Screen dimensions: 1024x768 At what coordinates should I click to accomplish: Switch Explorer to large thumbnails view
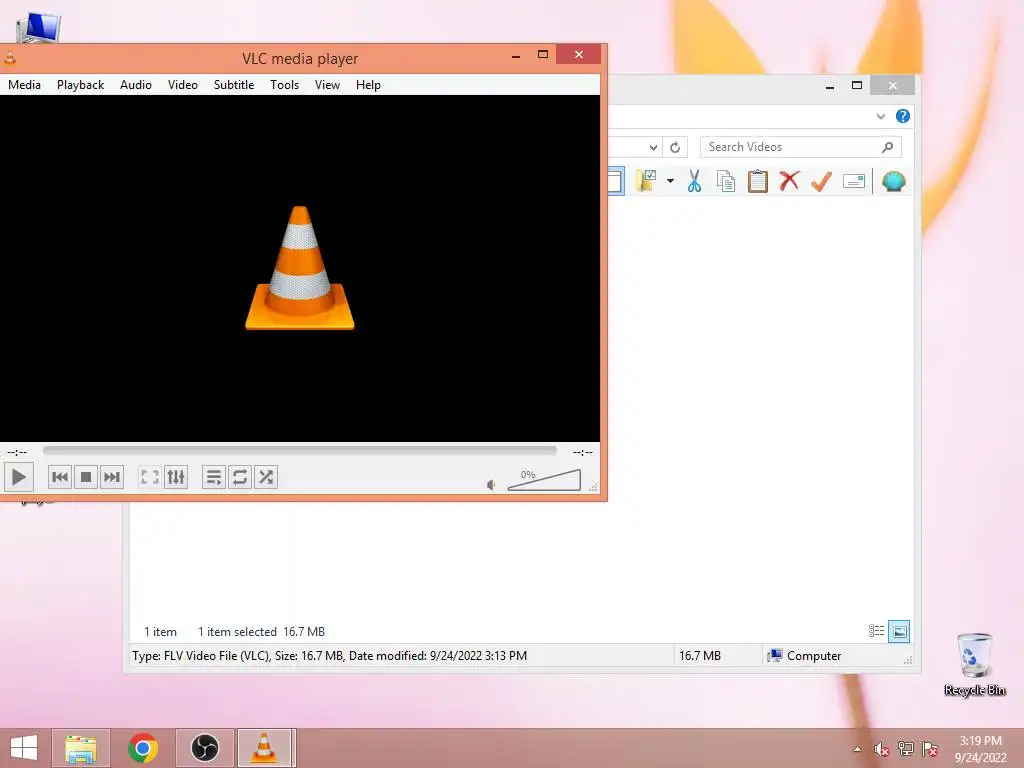(x=899, y=632)
